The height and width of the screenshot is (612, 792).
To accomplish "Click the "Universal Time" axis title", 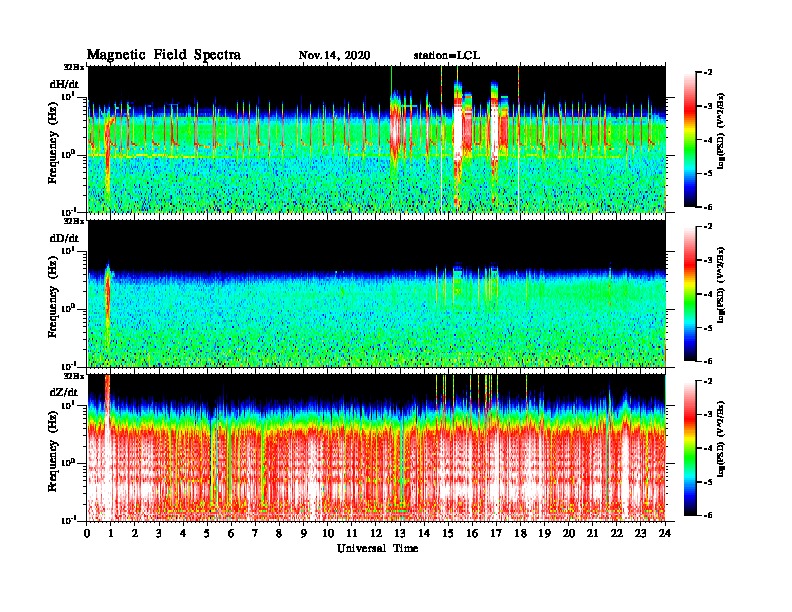I will (377, 548).
